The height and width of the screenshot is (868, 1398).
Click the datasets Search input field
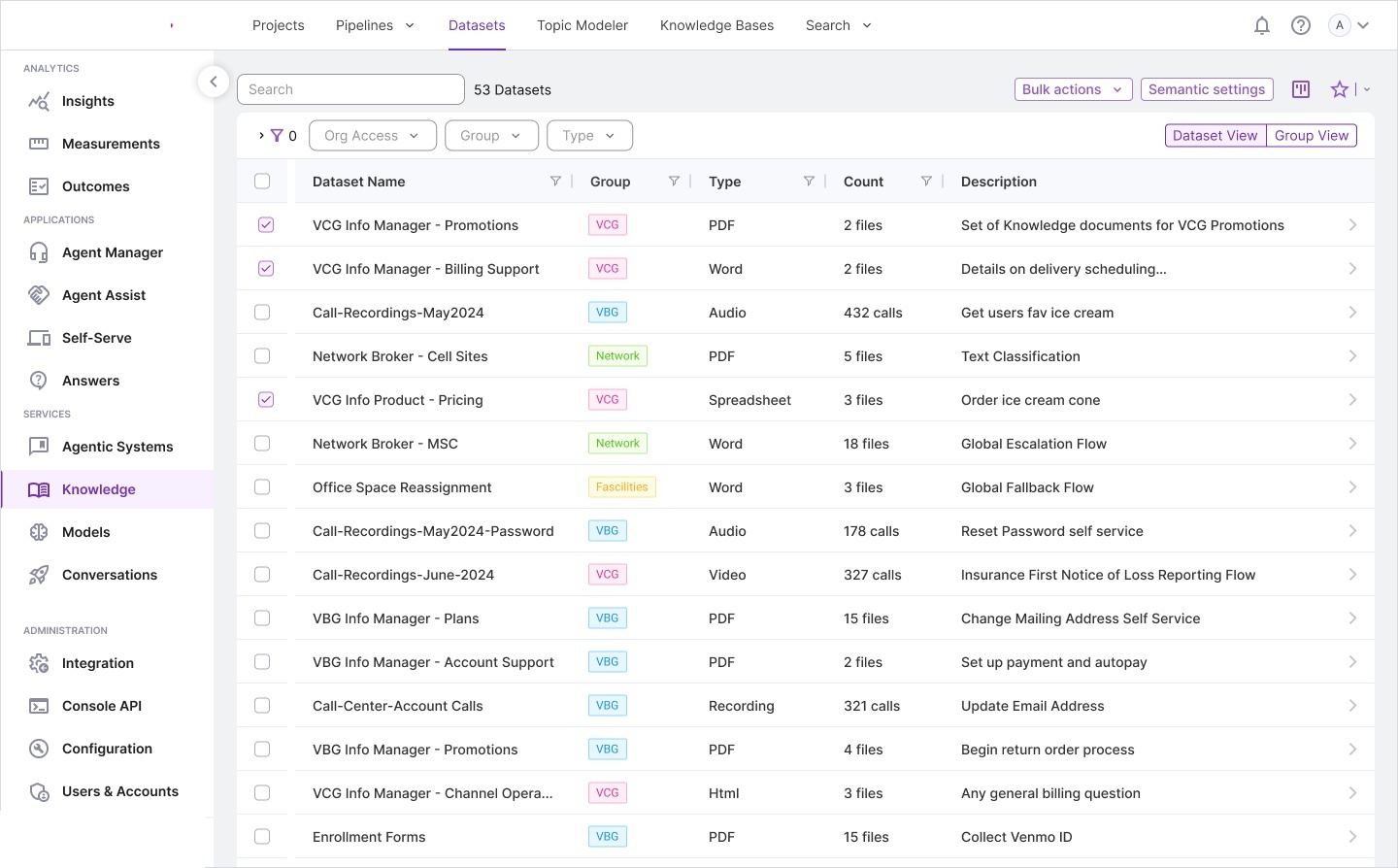(350, 89)
